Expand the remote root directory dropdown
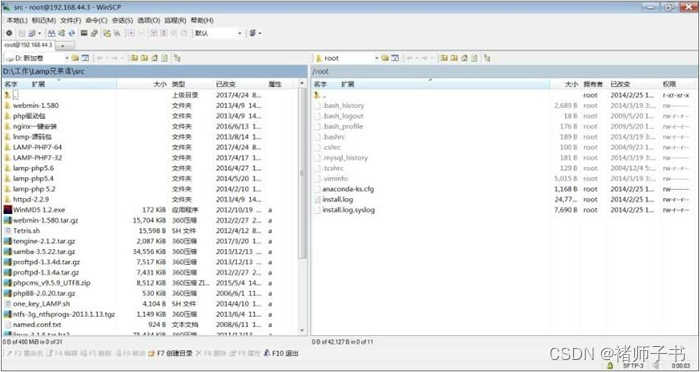This screenshot has width=700, height=372. pyautogui.click(x=376, y=58)
